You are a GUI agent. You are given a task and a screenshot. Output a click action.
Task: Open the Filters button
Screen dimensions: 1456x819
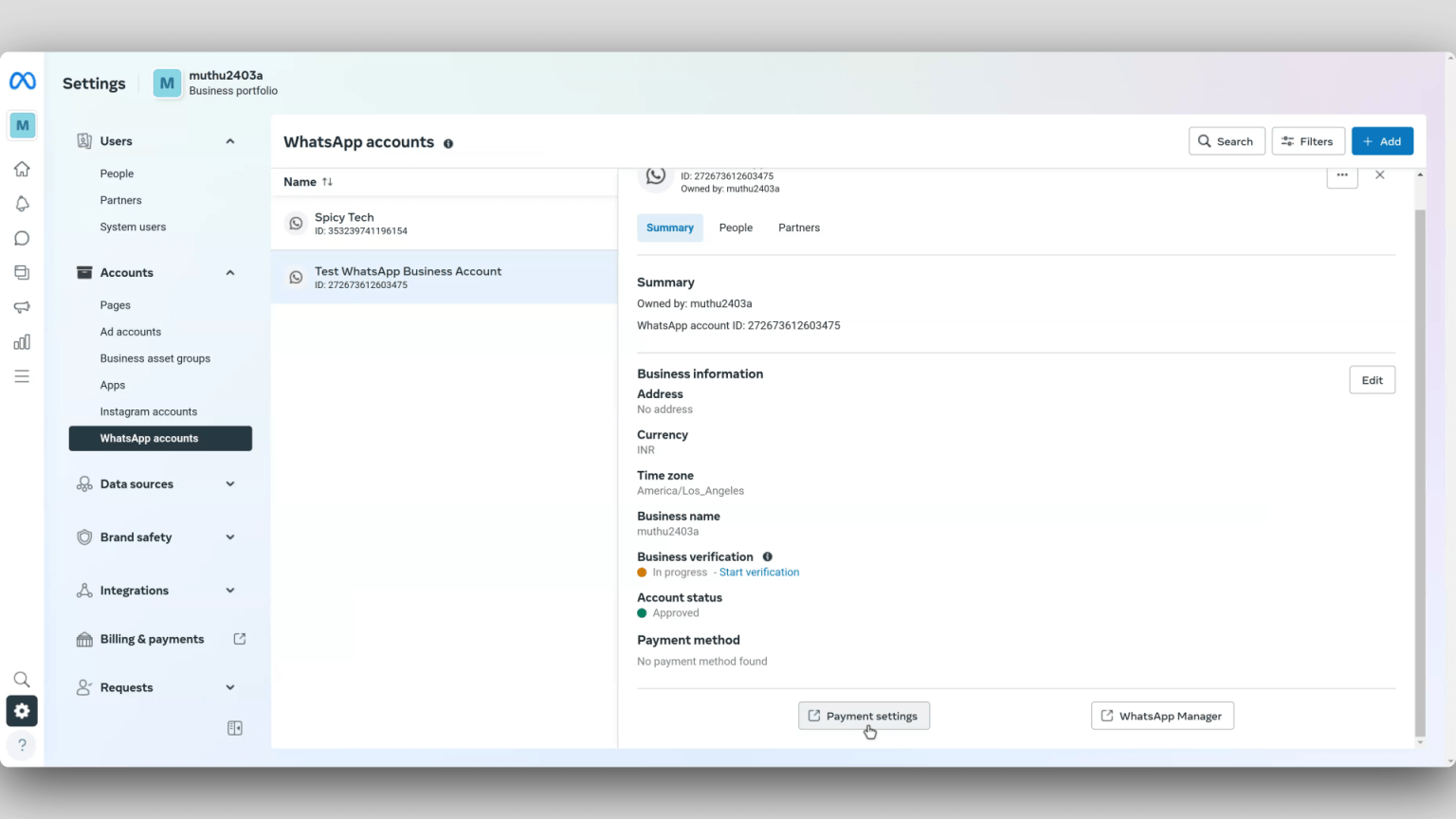tap(1307, 141)
